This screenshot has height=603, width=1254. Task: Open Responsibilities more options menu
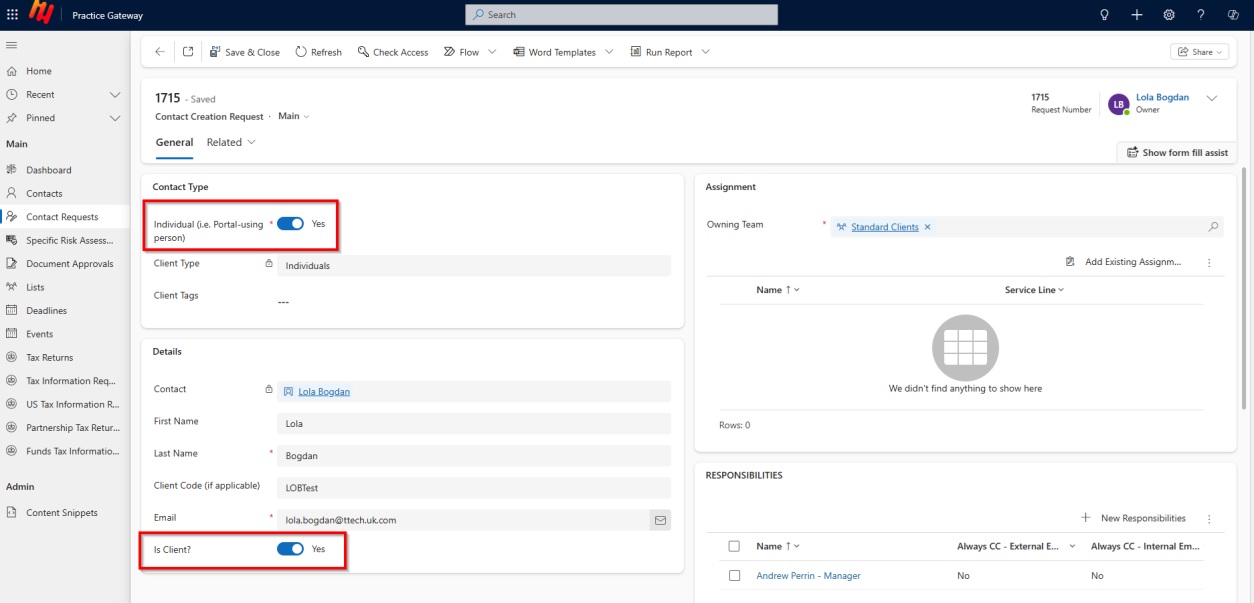pos(1209,519)
